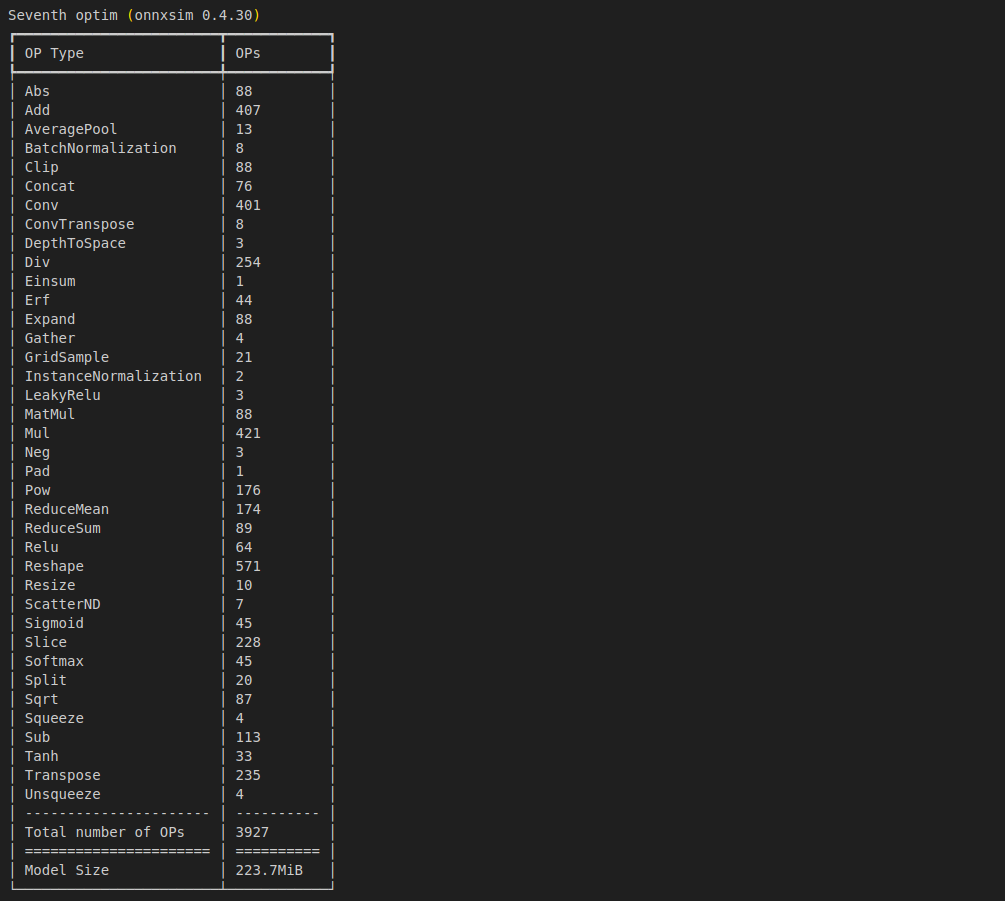
Task: Click the 'ScatterND' entry
Action: pos(63,604)
